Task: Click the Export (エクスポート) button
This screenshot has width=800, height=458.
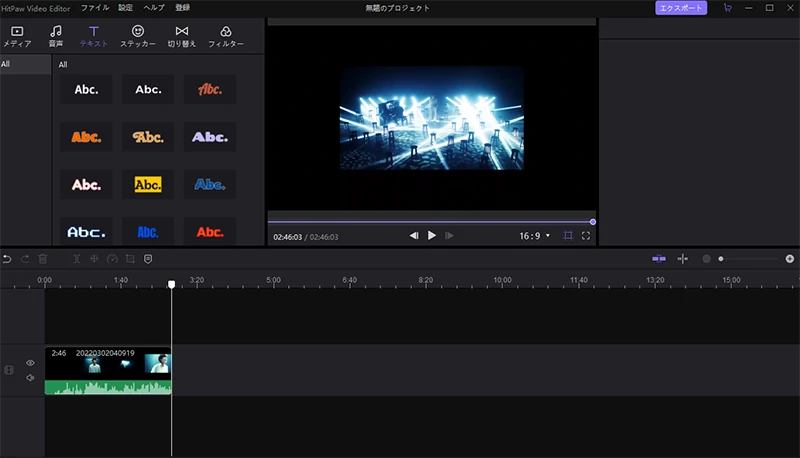Action: pyautogui.click(x=681, y=8)
